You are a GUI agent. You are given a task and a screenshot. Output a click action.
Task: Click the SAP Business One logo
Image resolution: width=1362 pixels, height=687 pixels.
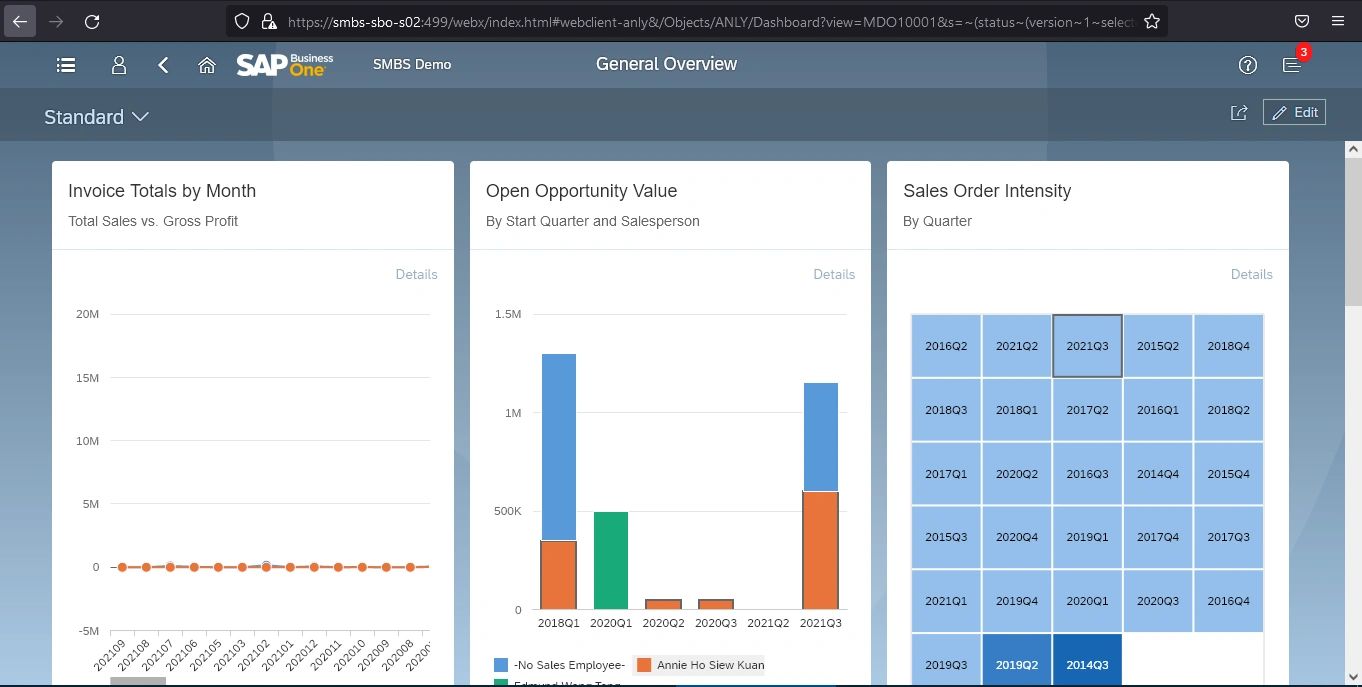[x=283, y=64]
